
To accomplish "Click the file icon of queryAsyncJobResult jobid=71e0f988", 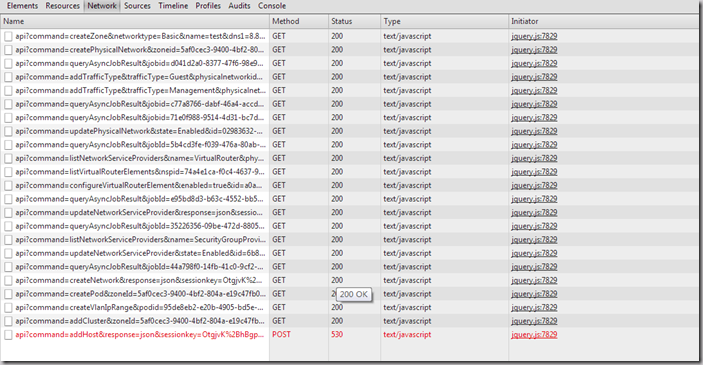I will coord(8,117).
